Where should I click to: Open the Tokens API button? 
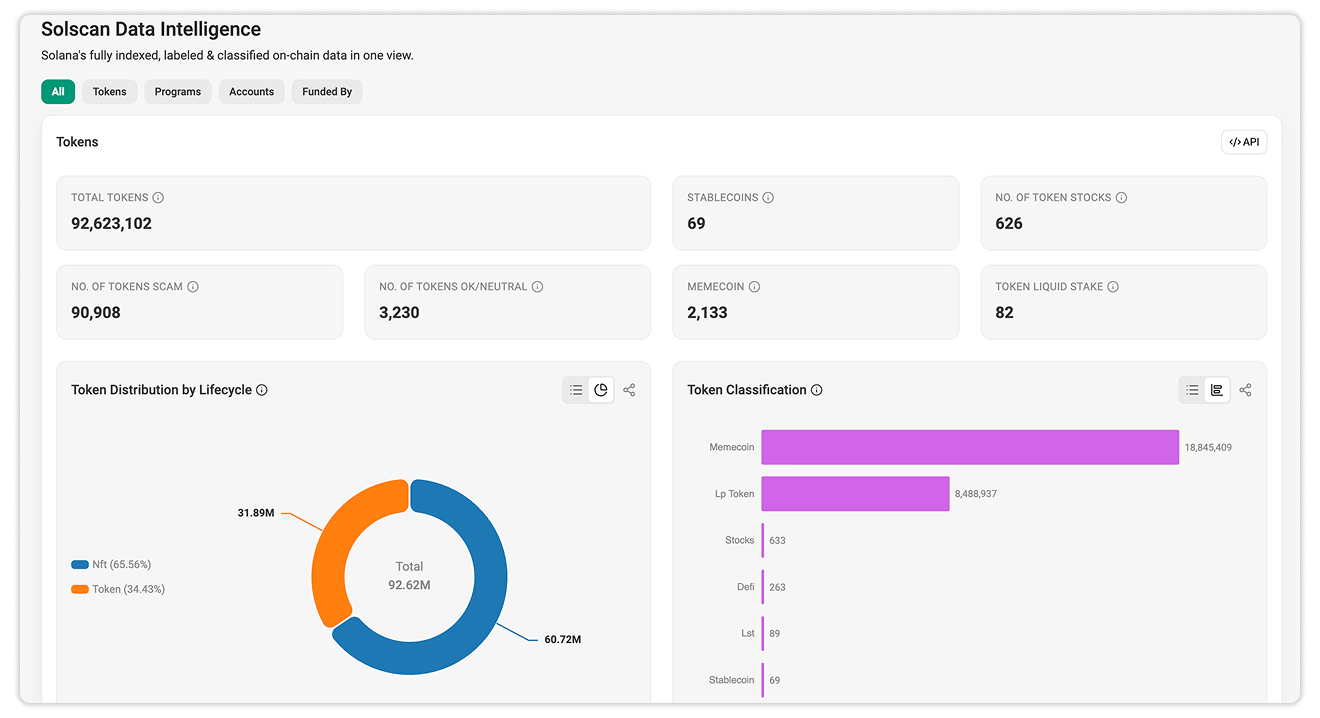coord(1244,142)
